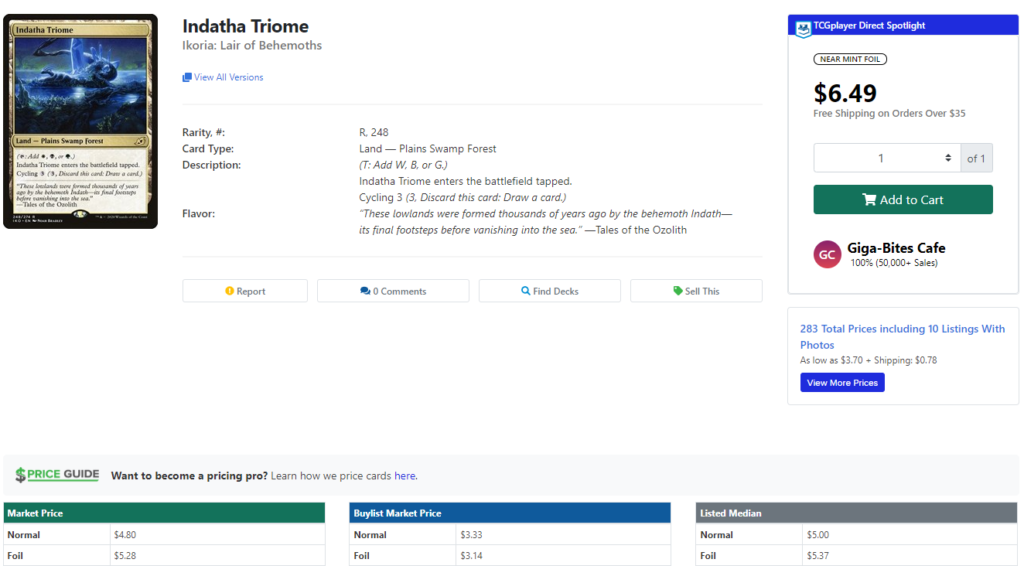This screenshot has height=566, width=1024.
Task: Click View More Prices button
Action: pos(842,383)
